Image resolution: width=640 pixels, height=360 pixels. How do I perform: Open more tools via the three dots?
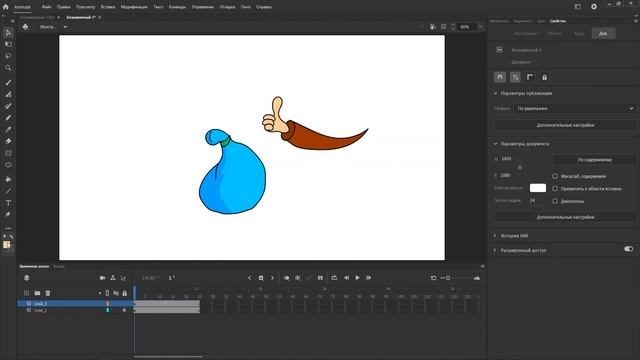point(8,228)
